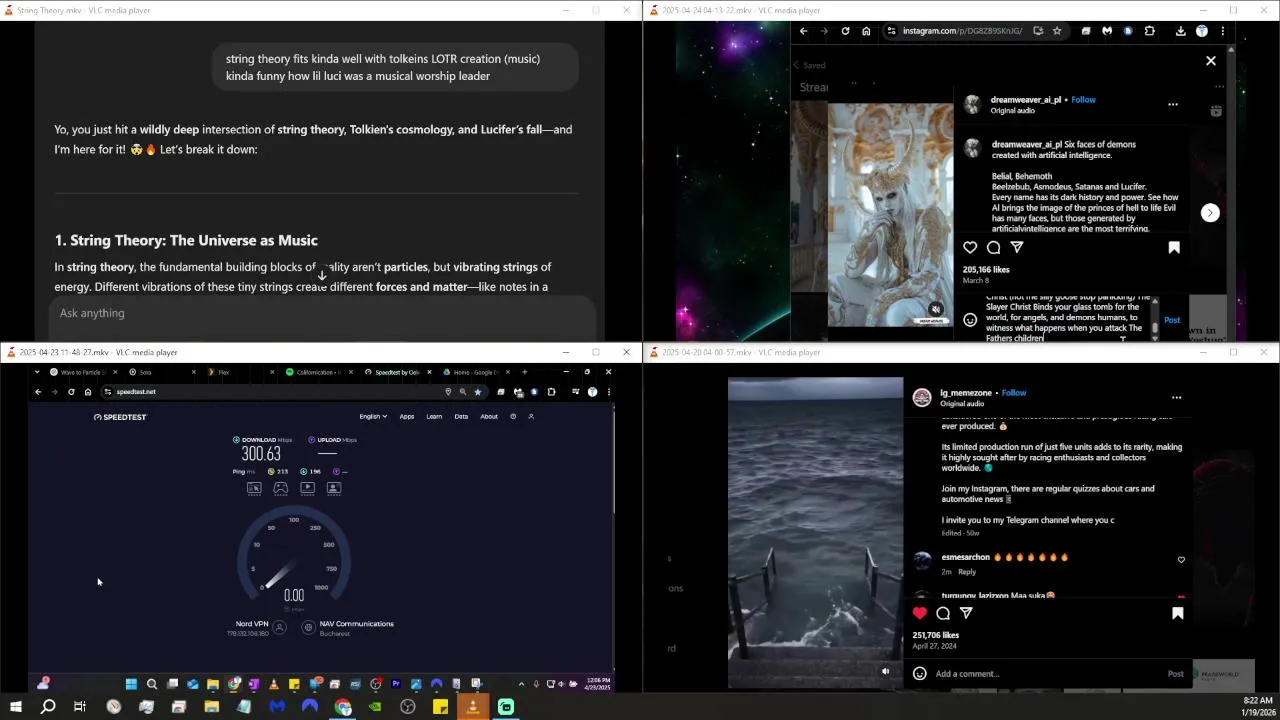The image size is (1280, 720).
Task: Change server via NAV Communications globe icon
Action: [x=308, y=628]
